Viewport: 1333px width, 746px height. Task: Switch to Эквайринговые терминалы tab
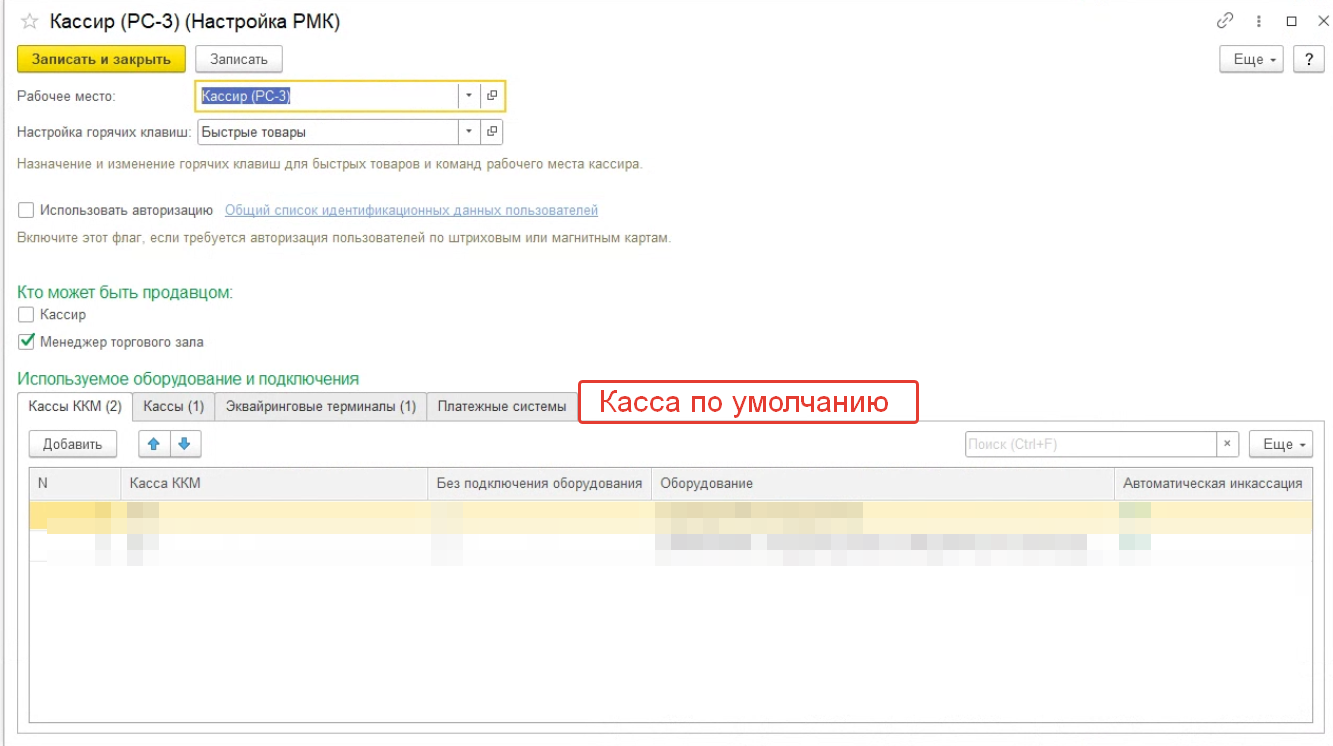[x=320, y=406]
